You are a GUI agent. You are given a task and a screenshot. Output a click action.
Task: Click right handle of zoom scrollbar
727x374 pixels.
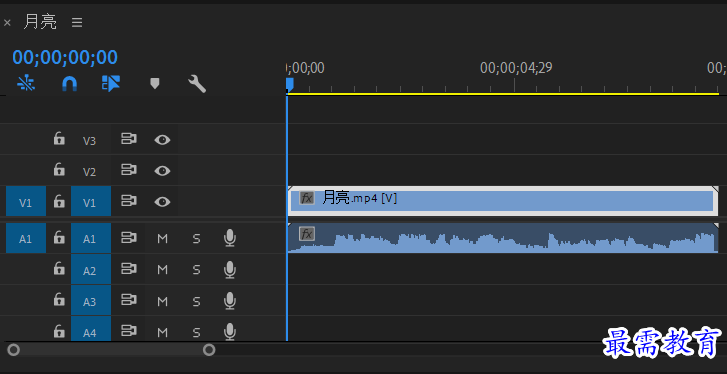point(209,350)
